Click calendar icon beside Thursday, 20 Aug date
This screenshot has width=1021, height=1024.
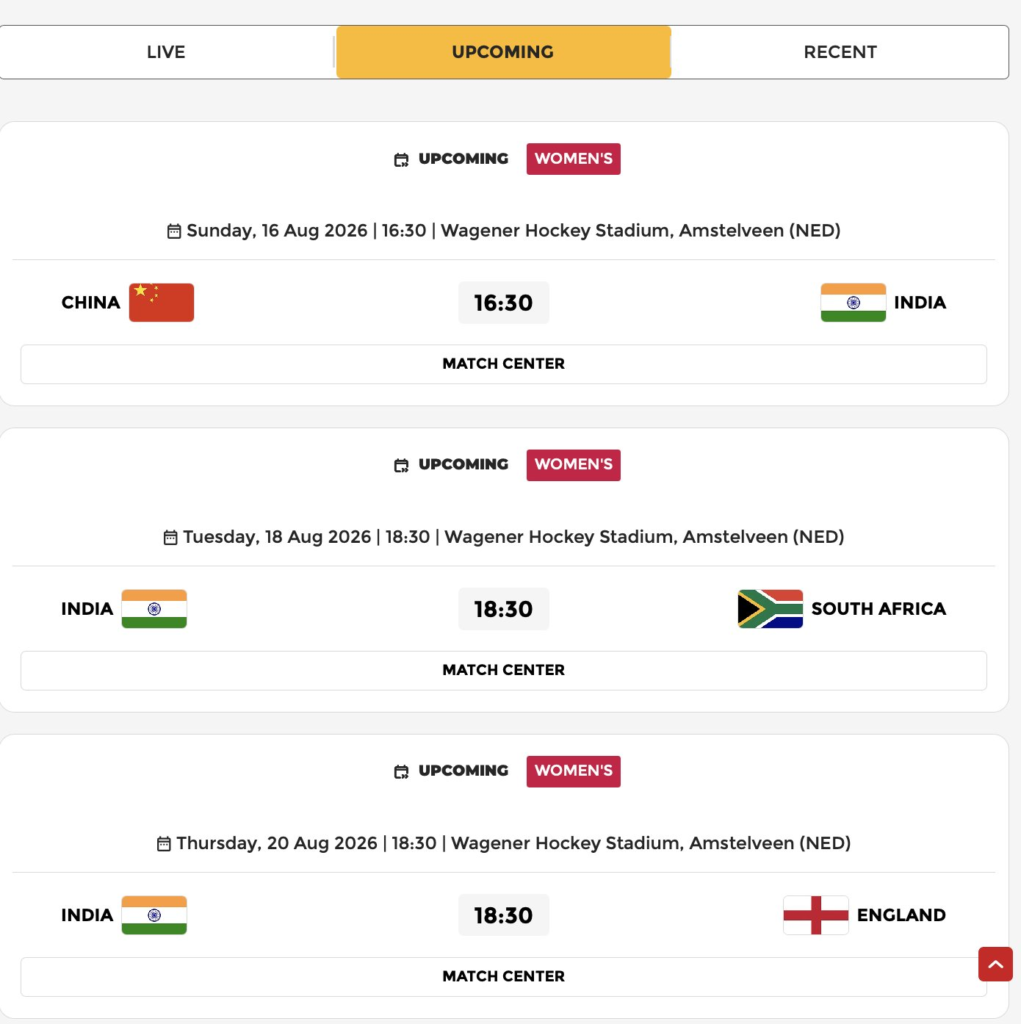[x=164, y=844]
